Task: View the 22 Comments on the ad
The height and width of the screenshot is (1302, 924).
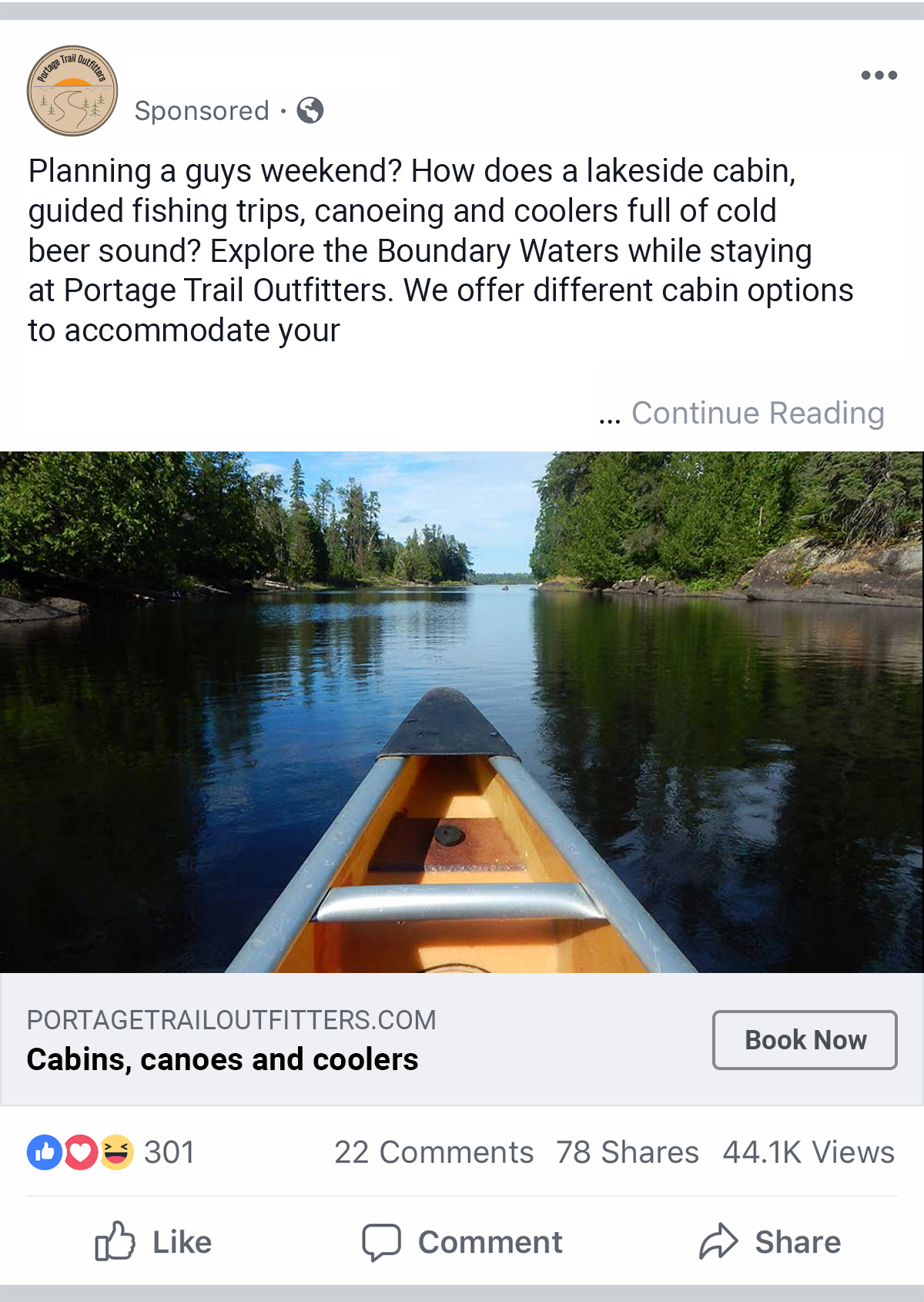Action: click(435, 1153)
